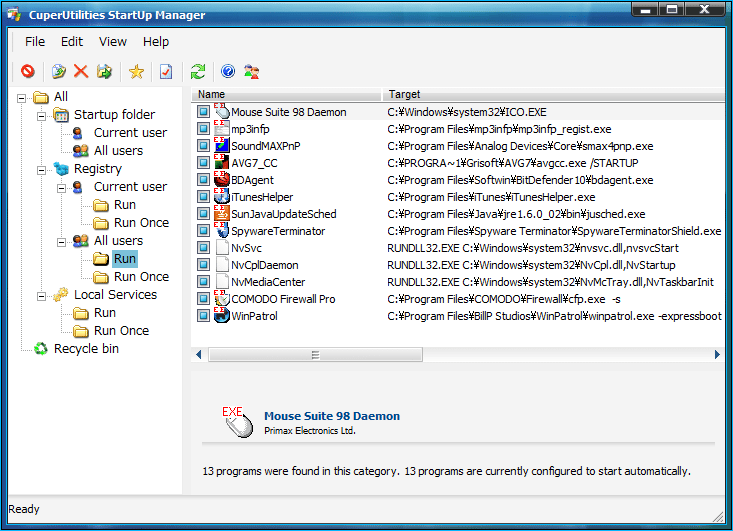733x531 pixels.
Task: Uncheck the AVG7_CC startup entry
Action: coord(203,163)
